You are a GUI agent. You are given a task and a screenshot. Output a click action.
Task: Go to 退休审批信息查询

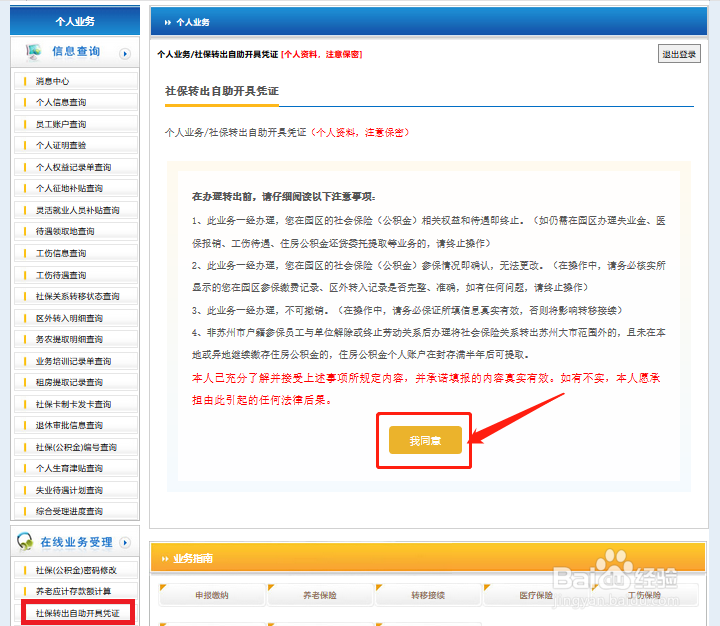(x=76, y=426)
